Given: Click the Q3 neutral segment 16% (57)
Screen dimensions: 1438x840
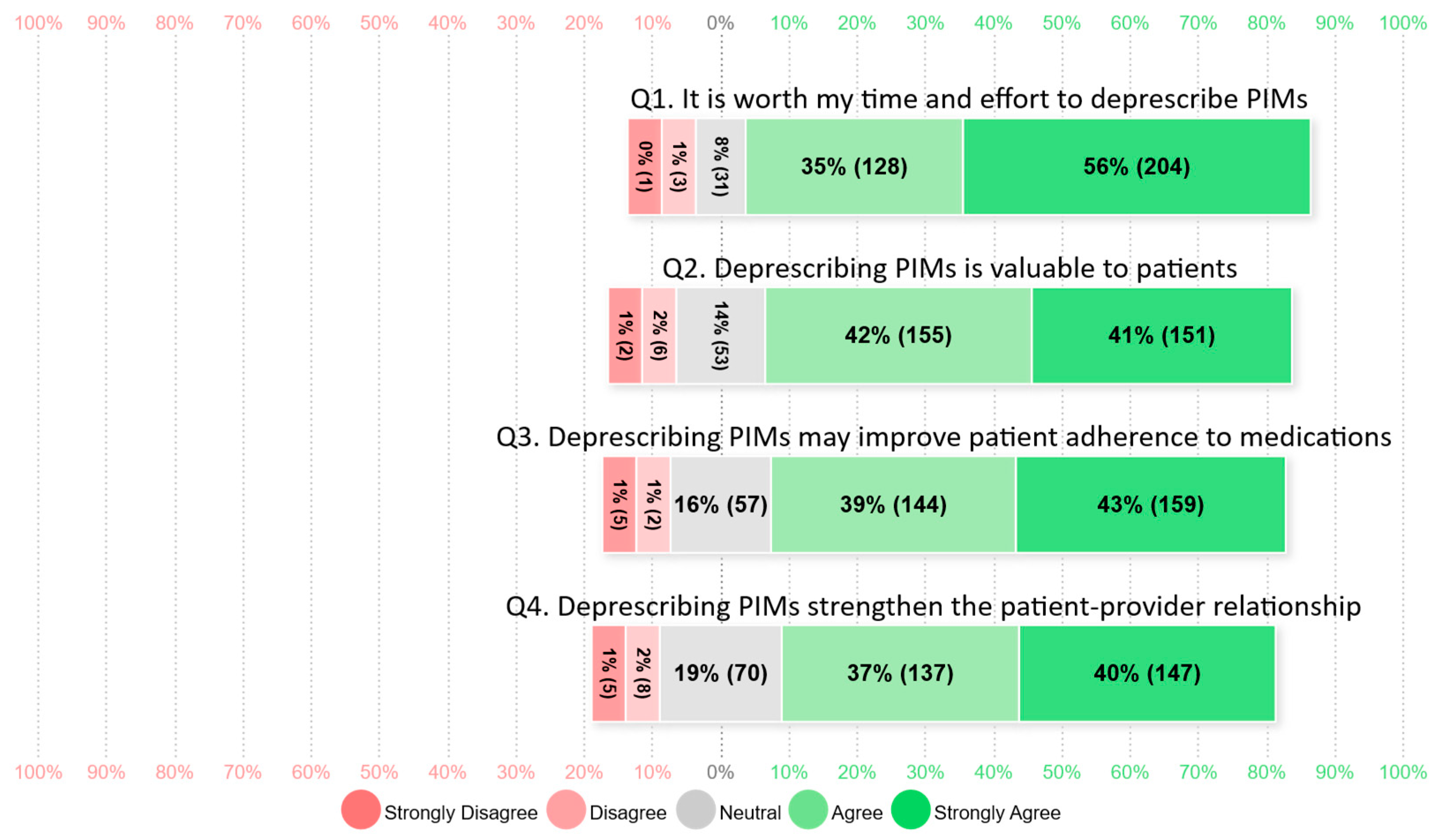Looking at the screenshot, I should tap(721, 504).
